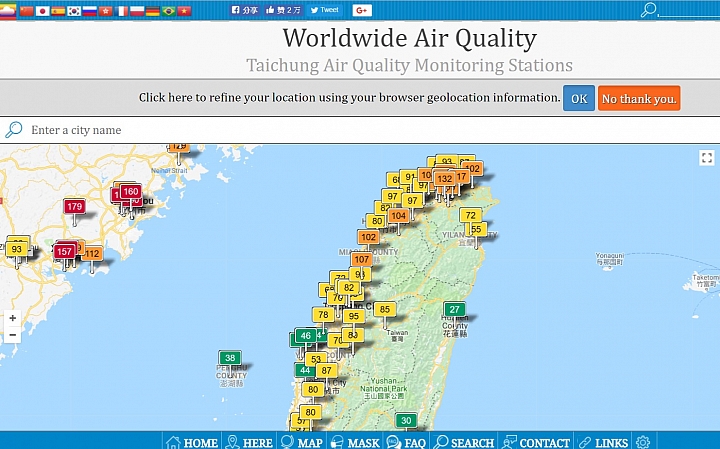Switch language with the France flag
720x449 pixels.
click(121, 11)
